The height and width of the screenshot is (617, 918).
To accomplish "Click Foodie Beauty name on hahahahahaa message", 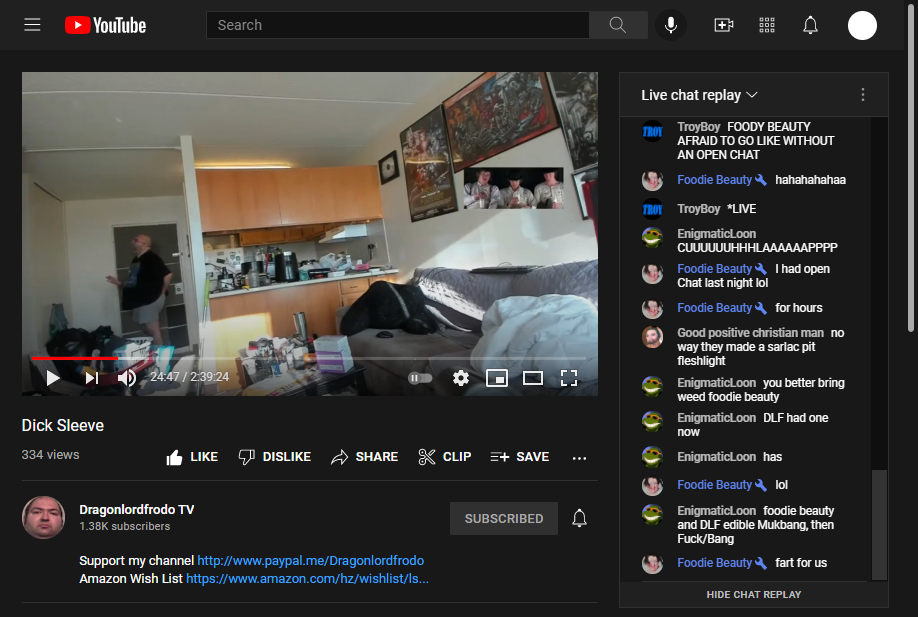I will click(714, 180).
